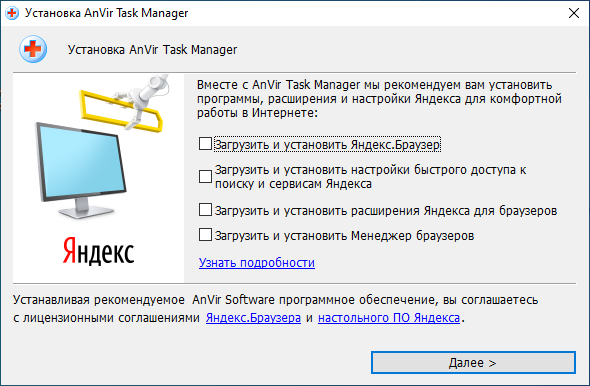Enable the install Яндекс.Браузер checkbox
Image resolution: width=590 pixels, height=386 pixels.
(205, 144)
